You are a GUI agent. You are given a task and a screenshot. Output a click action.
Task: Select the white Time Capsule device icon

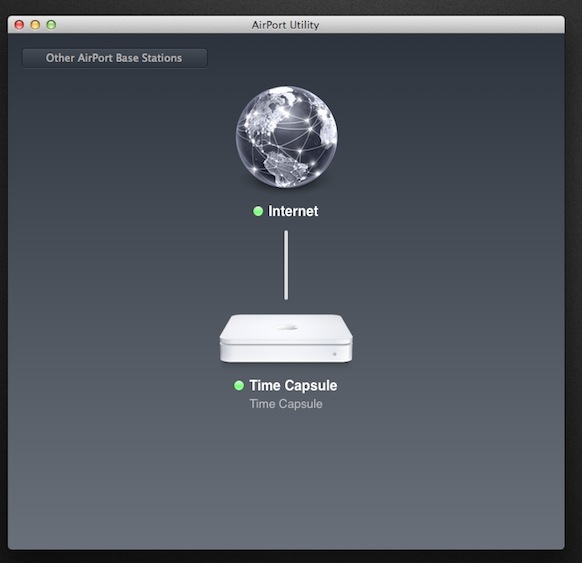click(x=286, y=338)
